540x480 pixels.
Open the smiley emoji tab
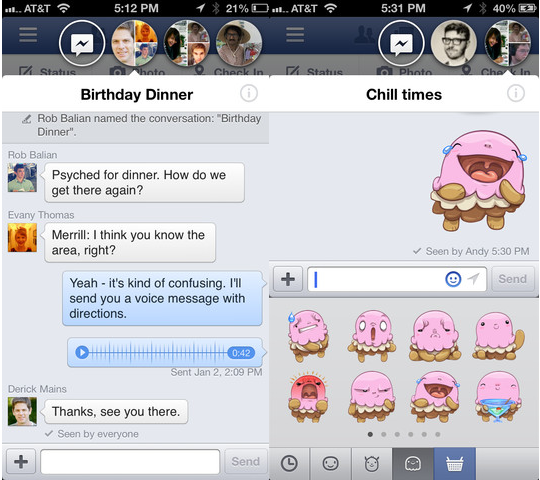click(x=330, y=463)
